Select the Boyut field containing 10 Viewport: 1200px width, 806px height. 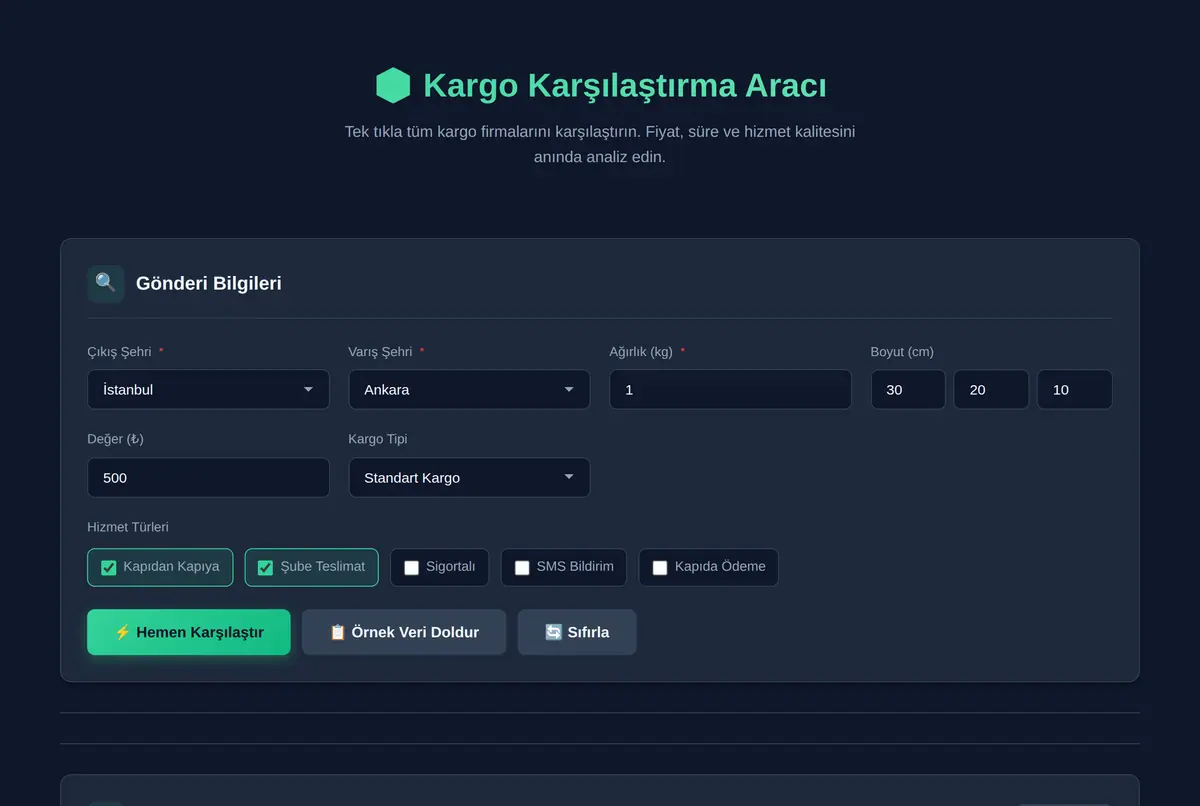(x=1075, y=389)
